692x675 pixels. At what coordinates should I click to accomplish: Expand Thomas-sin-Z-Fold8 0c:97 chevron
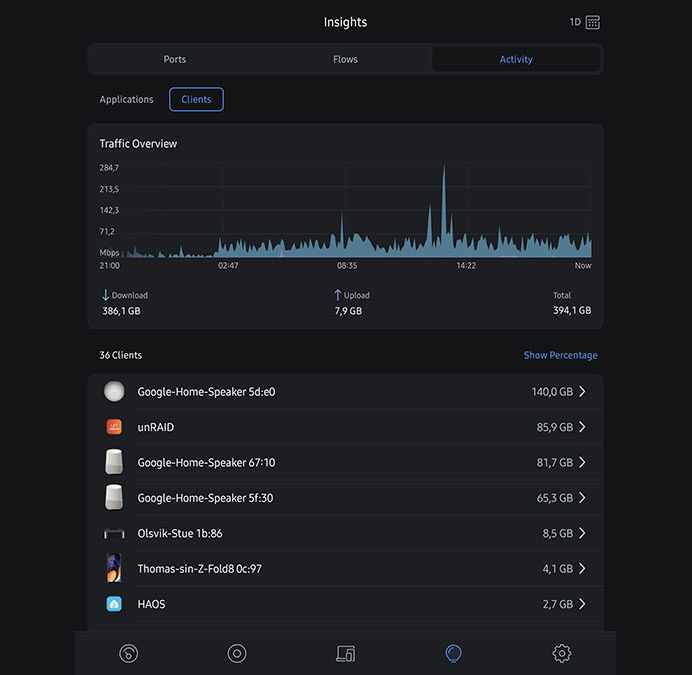click(582, 568)
